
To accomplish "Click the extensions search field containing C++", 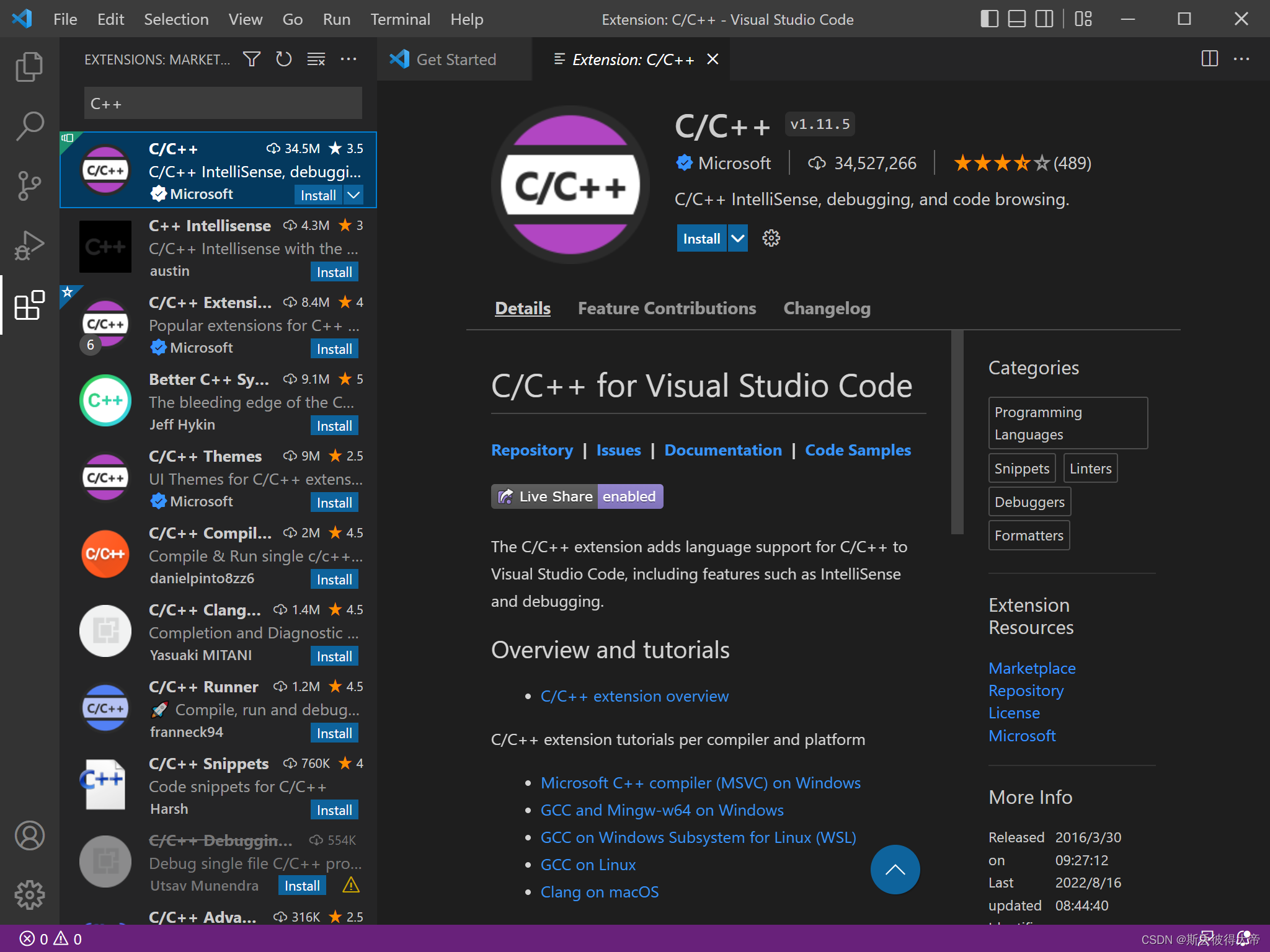I will click(223, 103).
